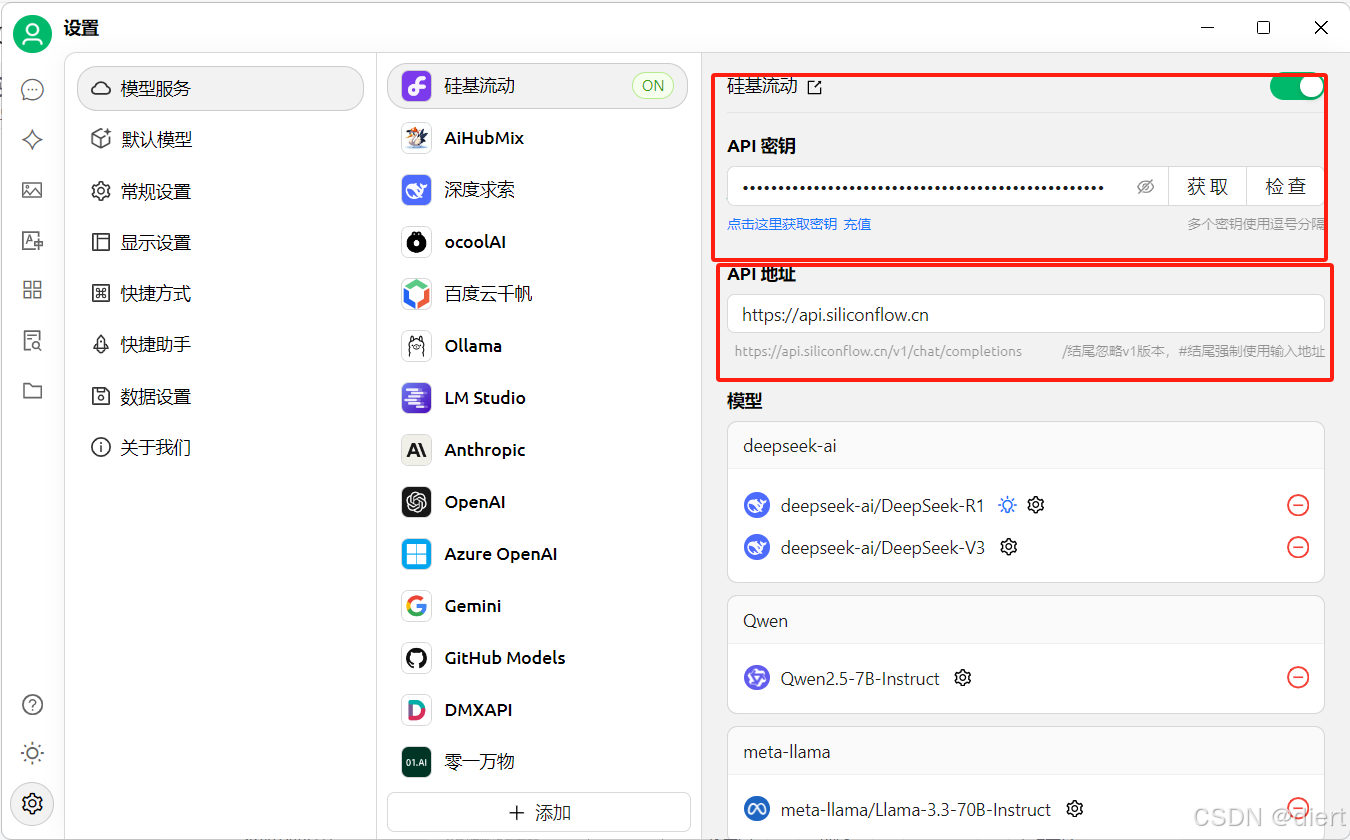Viewport: 1350px width, 840px height.
Task: Select 模型服务 settings menu
Action: tap(220, 88)
